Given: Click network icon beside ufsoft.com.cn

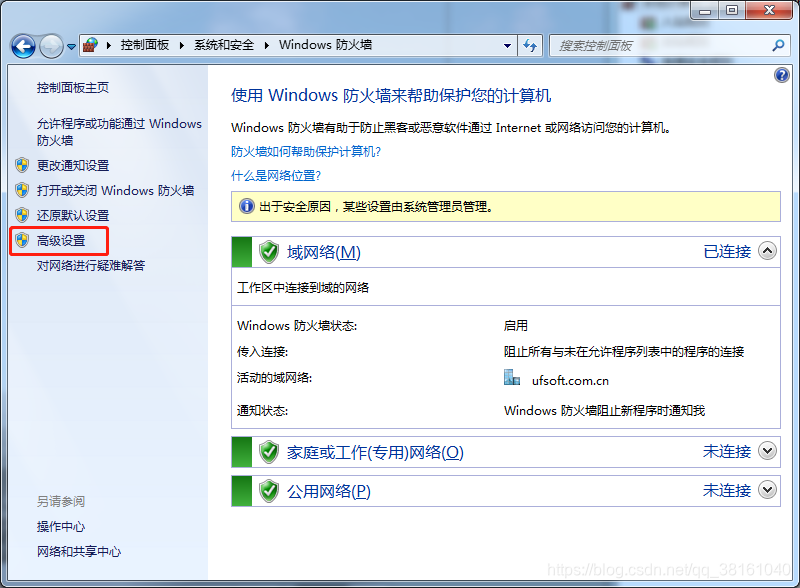Looking at the screenshot, I should click(x=512, y=378).
